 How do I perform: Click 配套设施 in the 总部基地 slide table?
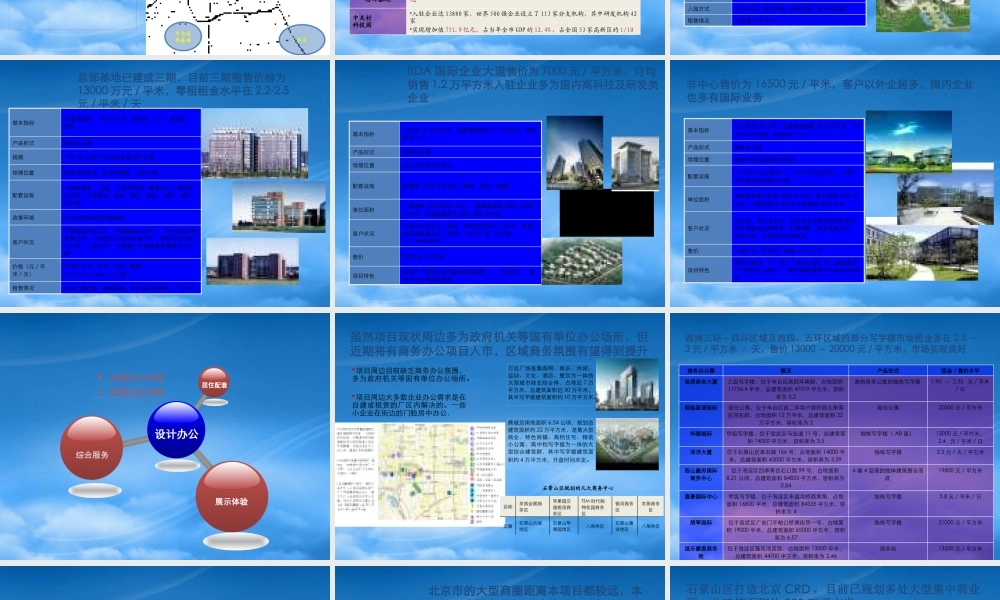[x=35, y=195]
